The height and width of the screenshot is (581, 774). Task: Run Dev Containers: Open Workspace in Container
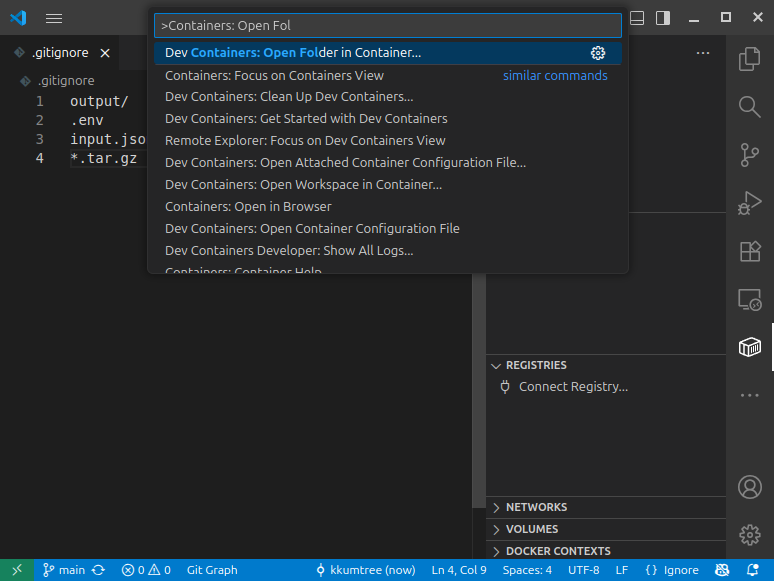387,185
